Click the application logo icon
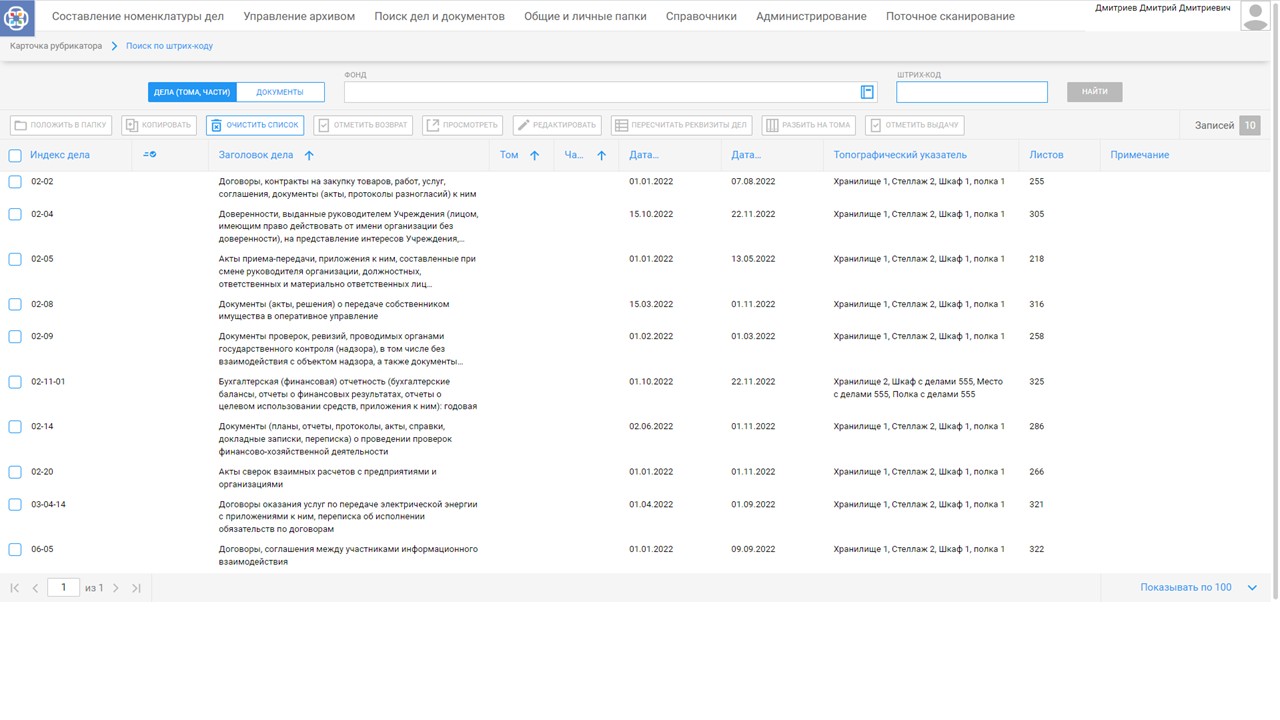 [17, 17]
